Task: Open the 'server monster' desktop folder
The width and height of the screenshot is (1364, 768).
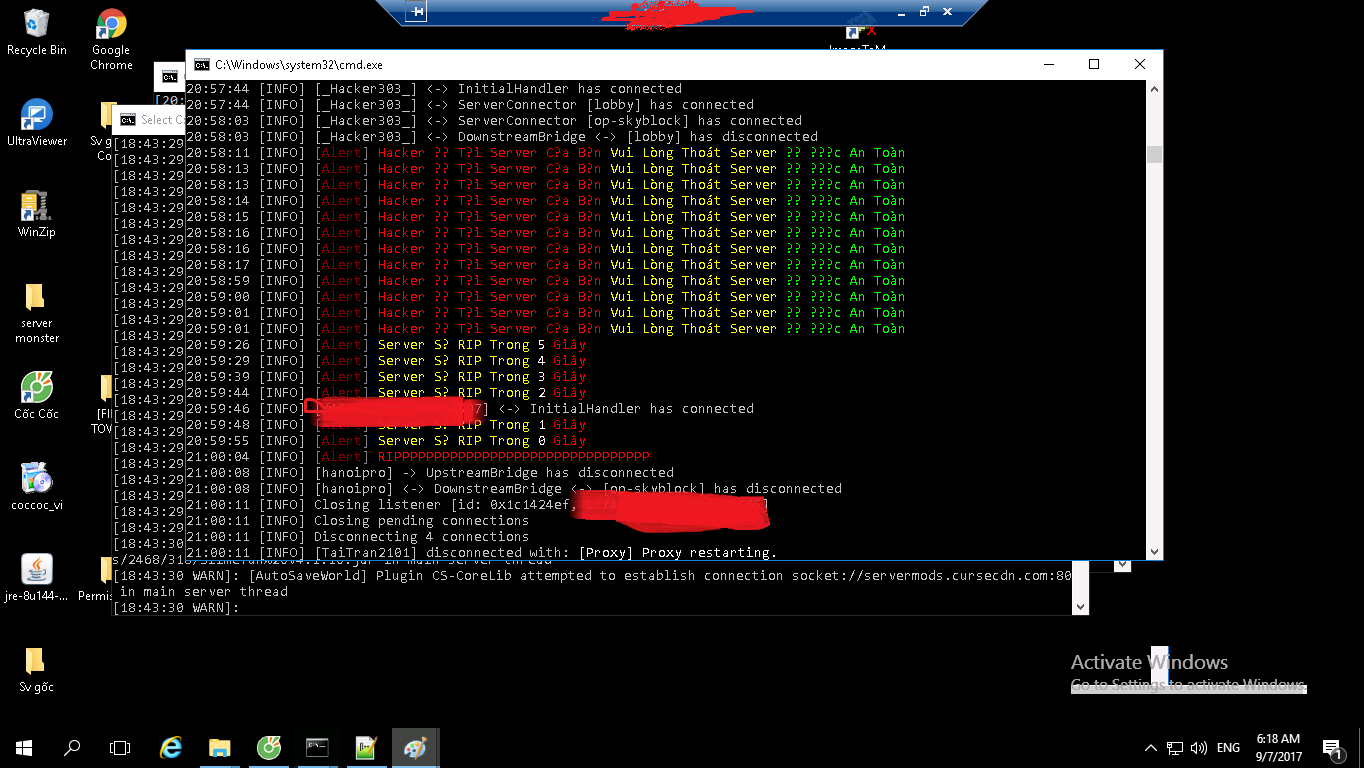Action: [36, 312]
